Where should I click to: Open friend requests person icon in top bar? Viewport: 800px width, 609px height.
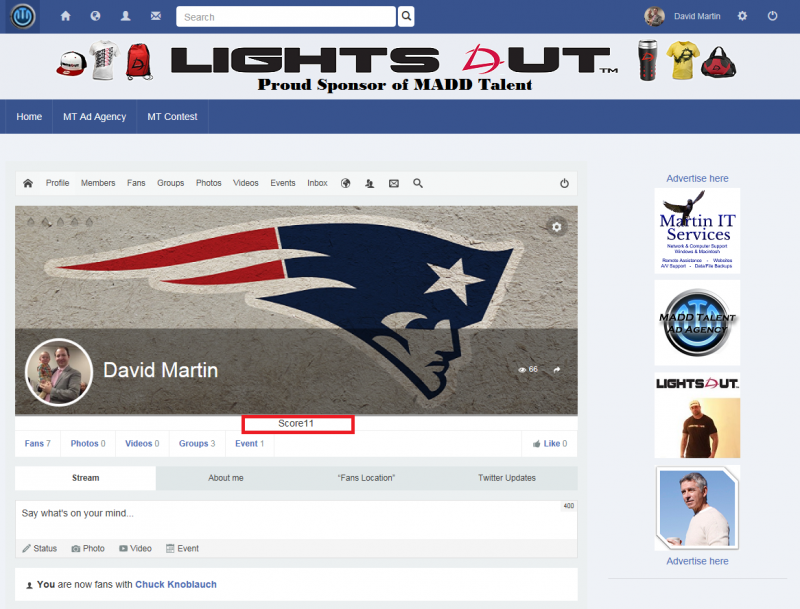126,16
